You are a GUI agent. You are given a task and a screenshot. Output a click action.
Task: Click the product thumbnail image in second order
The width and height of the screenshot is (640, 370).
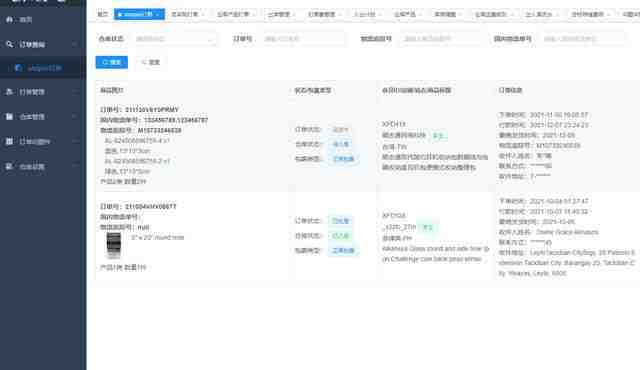114,245
